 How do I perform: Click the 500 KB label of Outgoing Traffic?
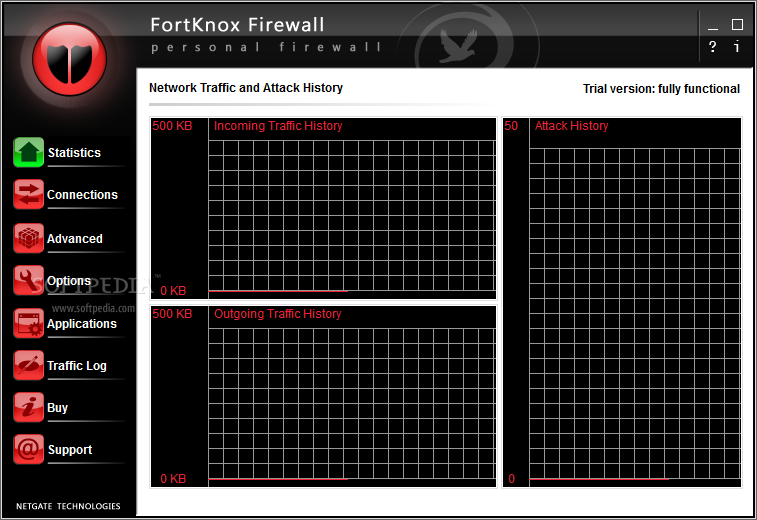click(x=172, y=314)
